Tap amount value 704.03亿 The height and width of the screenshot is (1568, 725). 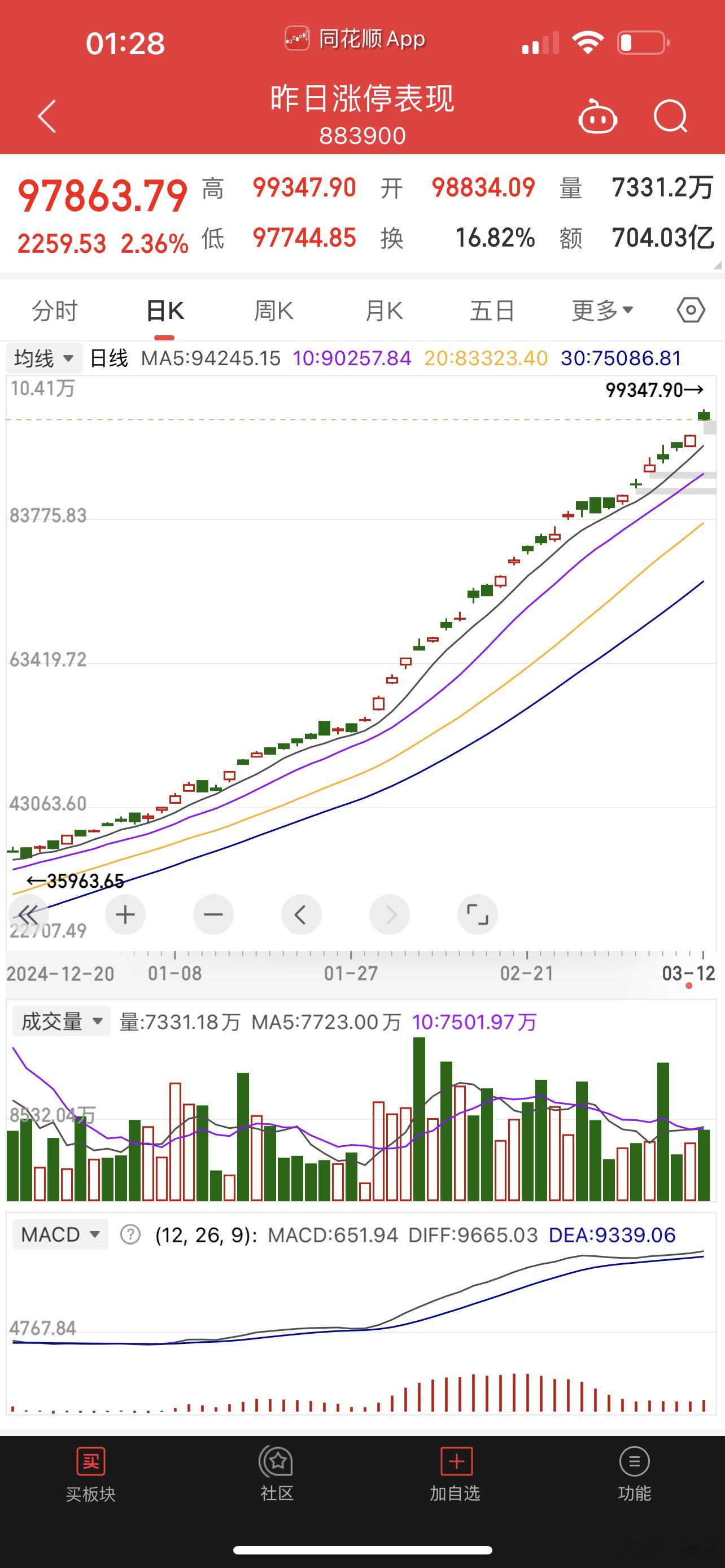click(663, 238)
